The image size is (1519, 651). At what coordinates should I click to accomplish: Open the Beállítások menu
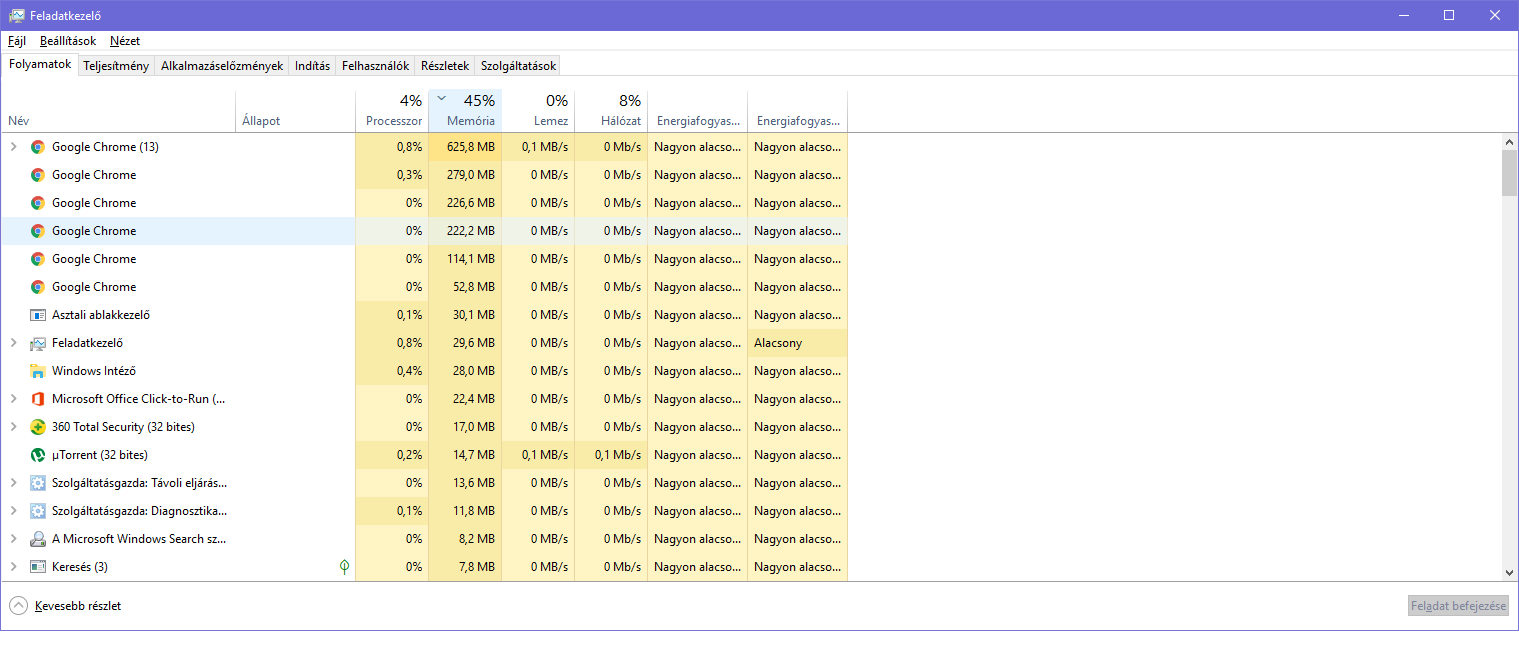pos(68,41)
